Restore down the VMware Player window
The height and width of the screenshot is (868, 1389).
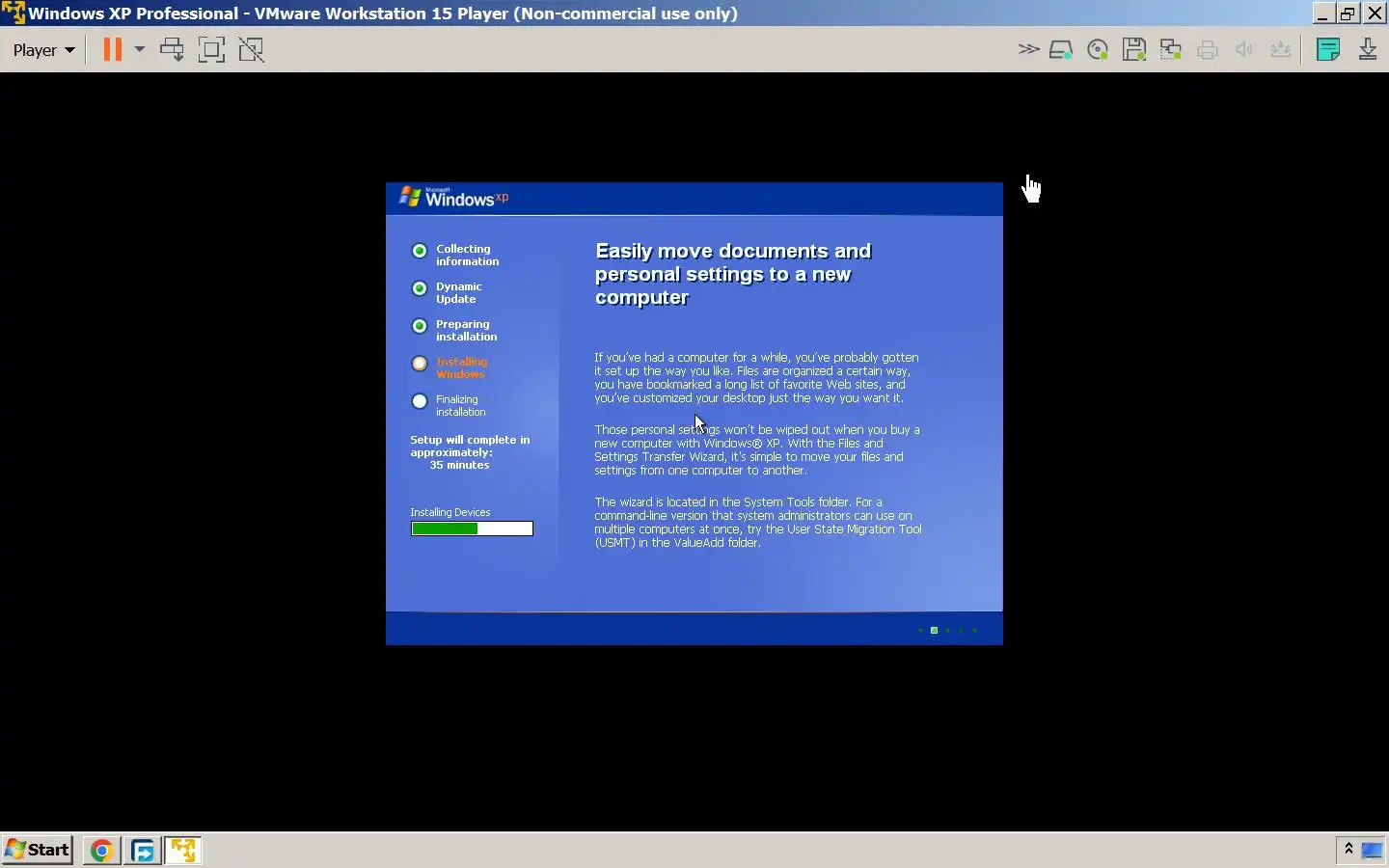1348,14
